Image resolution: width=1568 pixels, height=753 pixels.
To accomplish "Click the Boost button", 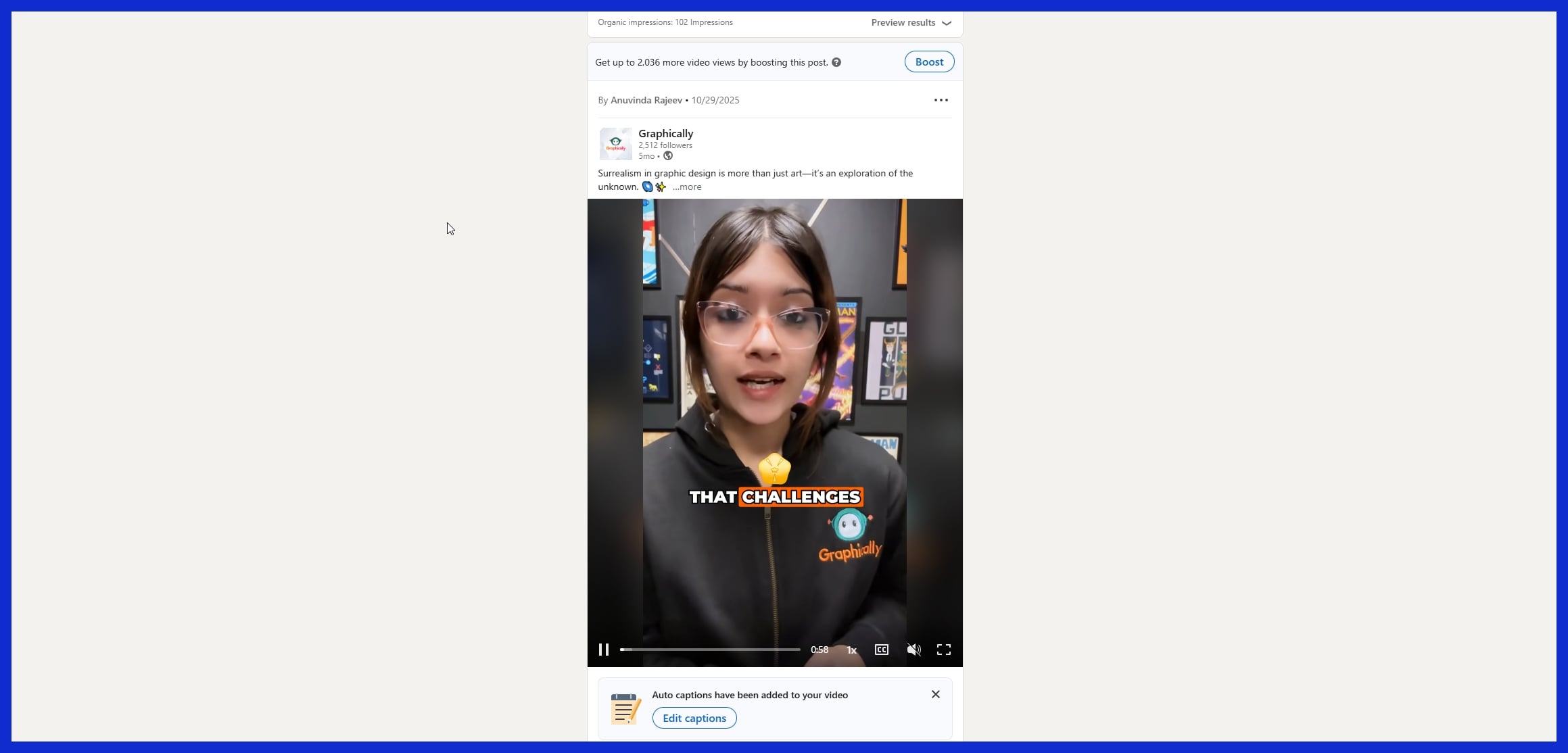I will click(x=928, y=62).
